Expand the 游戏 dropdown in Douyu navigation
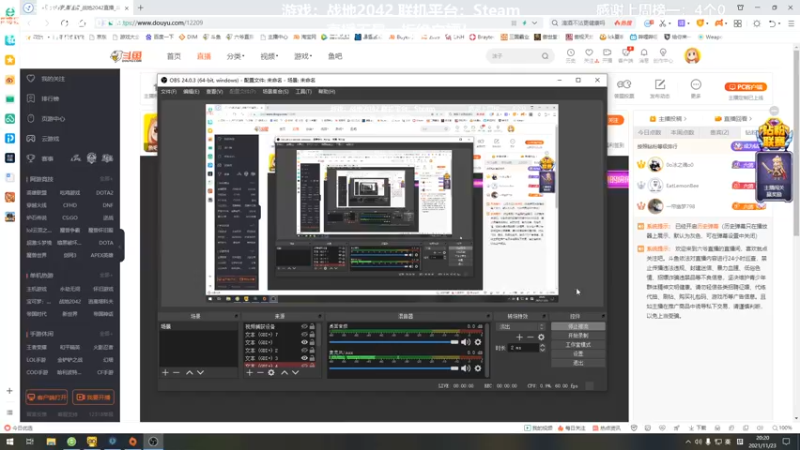Image resolution: width=800 pixels, height=450 pixels. [303, 56]
